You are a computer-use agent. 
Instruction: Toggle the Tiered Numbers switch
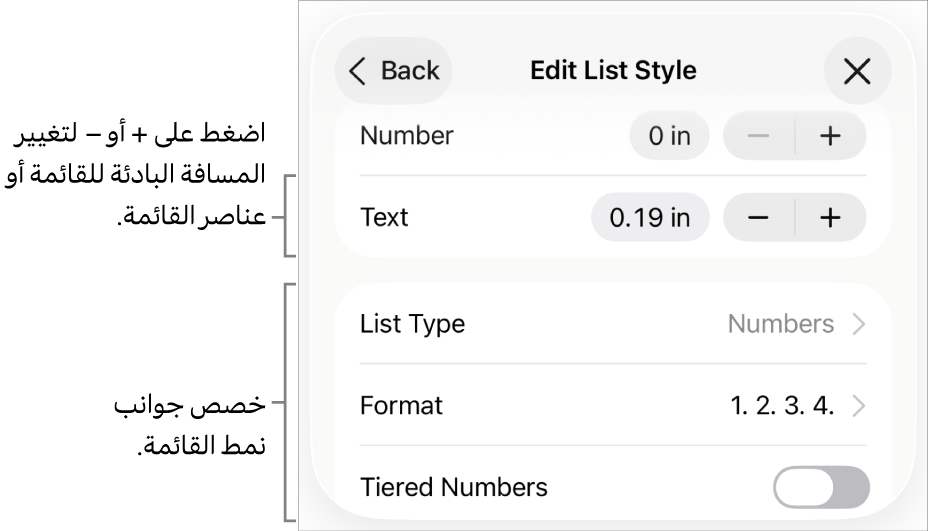(821, 488)
